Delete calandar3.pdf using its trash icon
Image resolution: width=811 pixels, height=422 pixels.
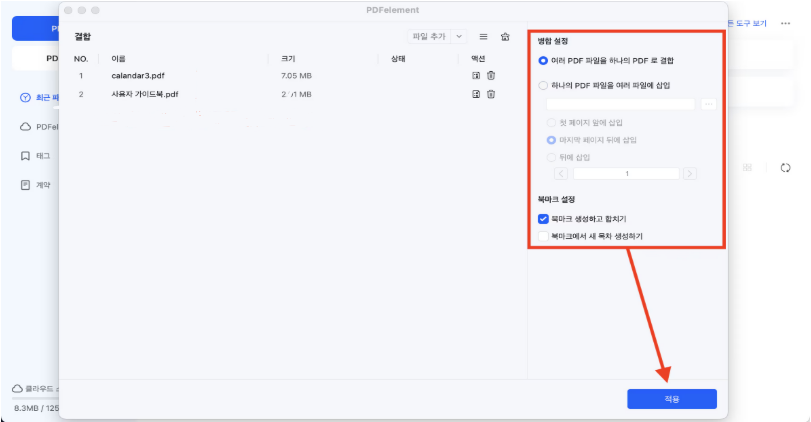click(x=491, y=75)
